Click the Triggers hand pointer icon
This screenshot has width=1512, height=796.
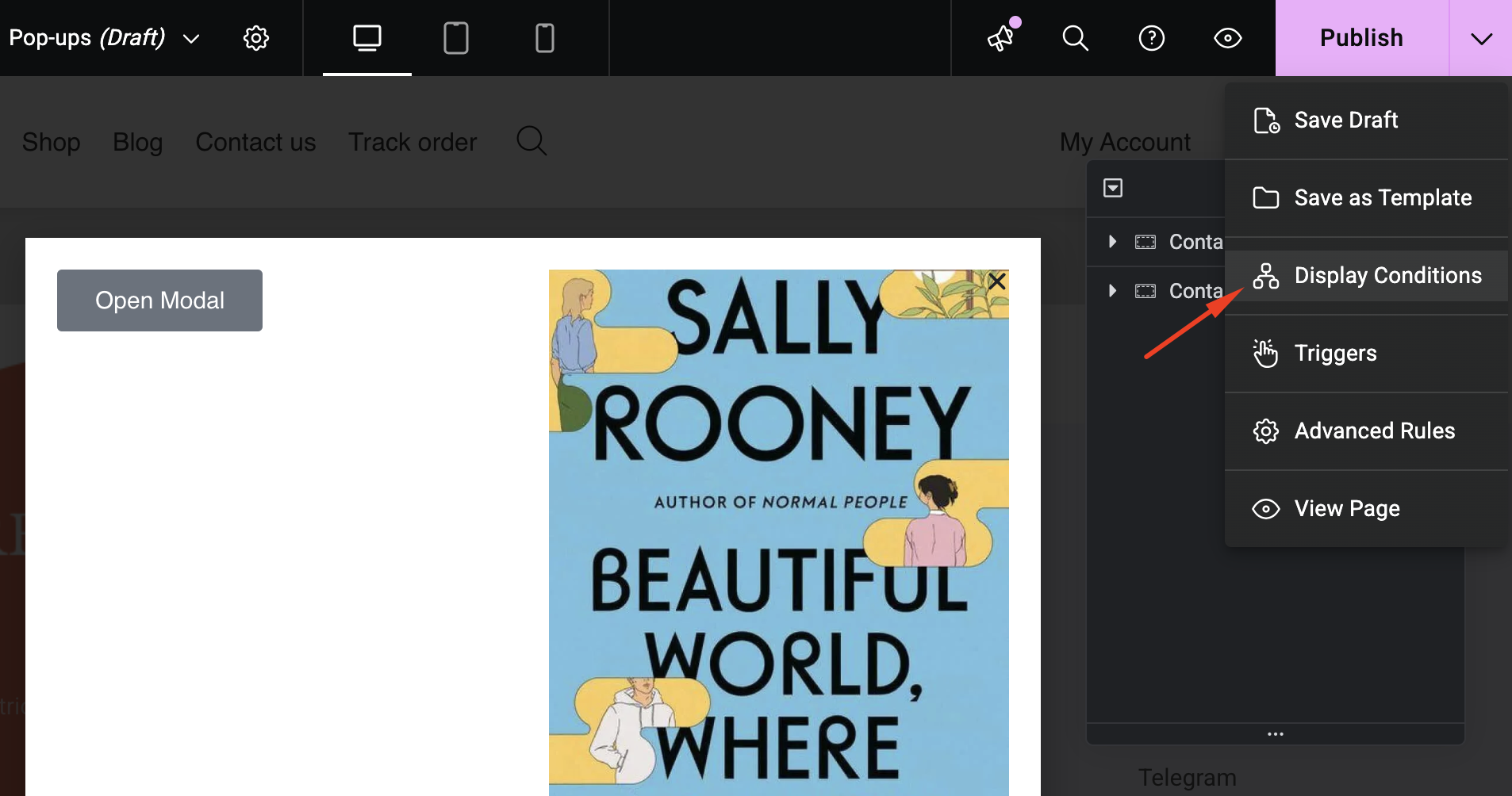[x=1266, y=354]
